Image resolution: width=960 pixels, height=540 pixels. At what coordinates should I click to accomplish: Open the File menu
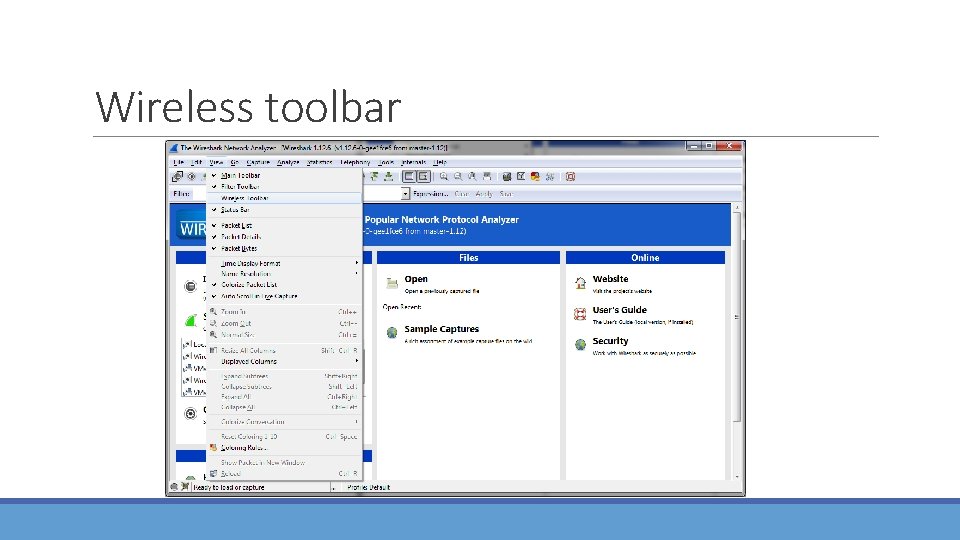pyautogui.click(x=178, y=162)
